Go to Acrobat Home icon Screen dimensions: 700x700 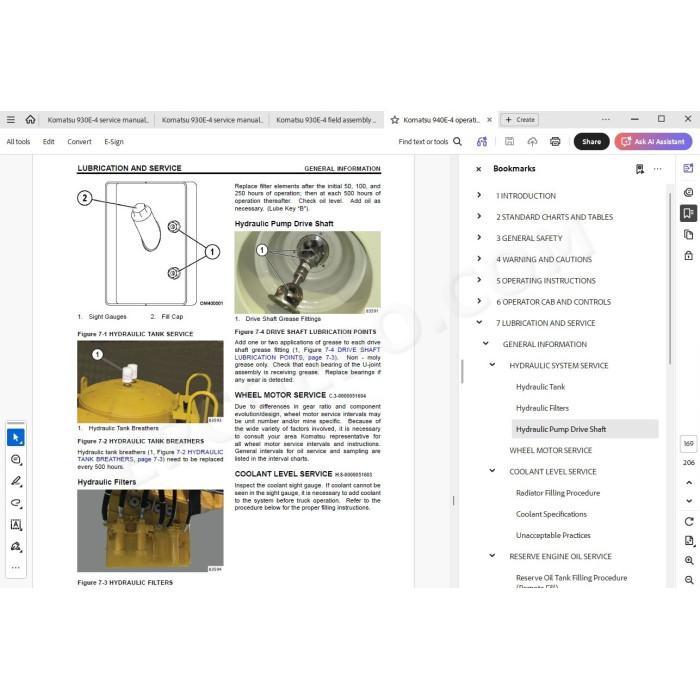click(x=30, y=119)
